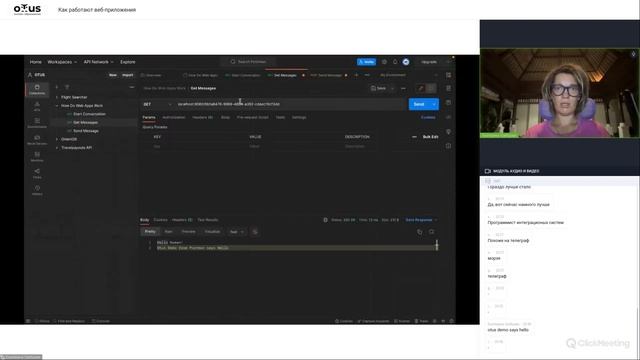The height and width of the screenshot is (360, 640).
Task: Open tab options three-dot menu
Action: 367,75
